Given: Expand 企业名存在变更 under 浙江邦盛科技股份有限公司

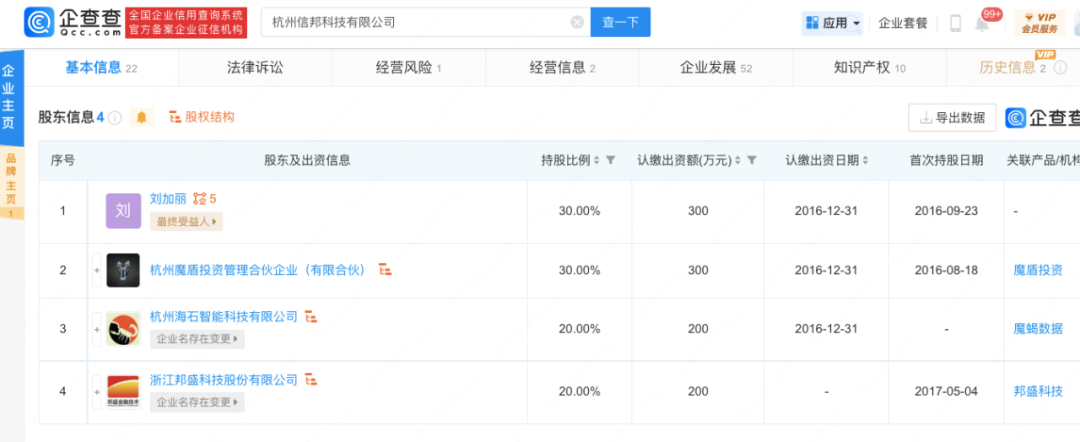Looking at the screenshot, I should [x=197, y=402].
